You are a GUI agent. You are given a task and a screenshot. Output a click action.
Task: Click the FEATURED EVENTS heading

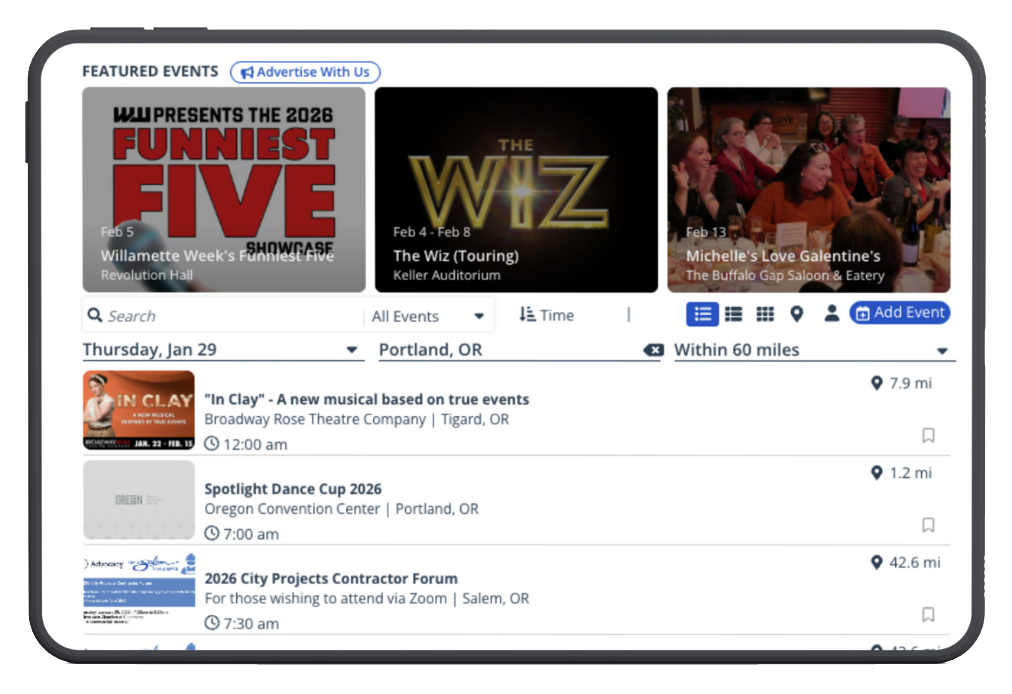click(150, 71)
